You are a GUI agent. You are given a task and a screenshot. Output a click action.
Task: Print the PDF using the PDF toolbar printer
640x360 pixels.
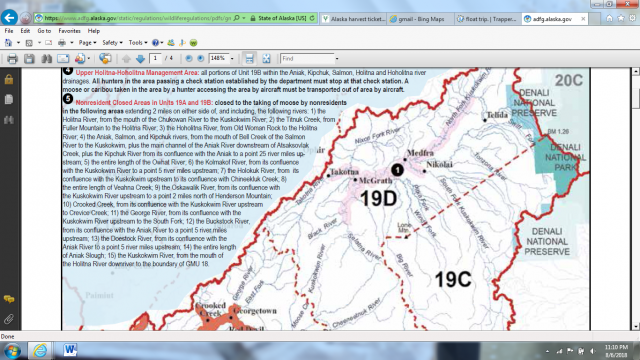tap(12, 59)
